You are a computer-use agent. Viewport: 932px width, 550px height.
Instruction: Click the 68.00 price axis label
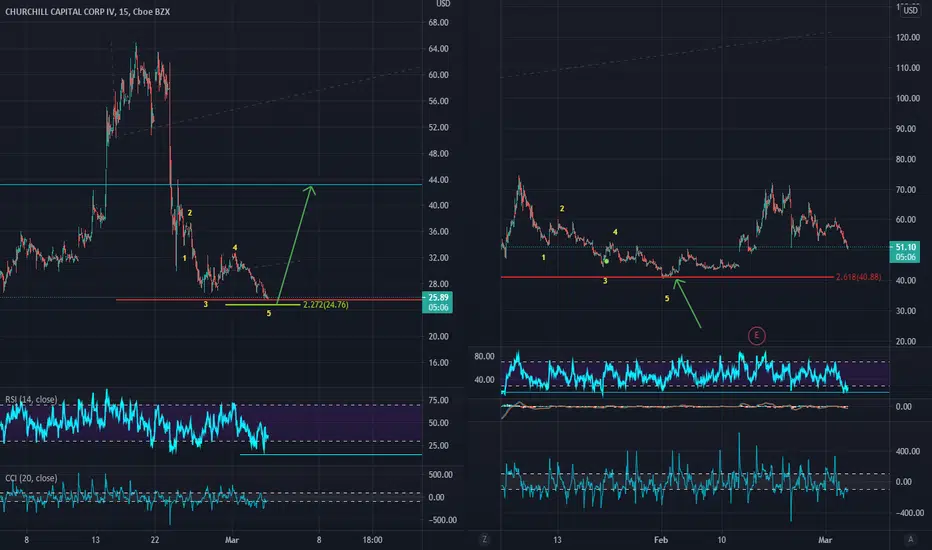pyautogui.click(x=439, y=23)
